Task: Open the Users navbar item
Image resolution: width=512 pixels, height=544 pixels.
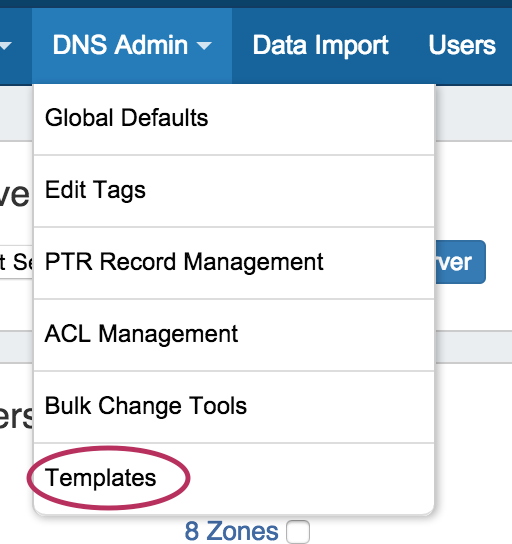Action: [x=462, y=45]
